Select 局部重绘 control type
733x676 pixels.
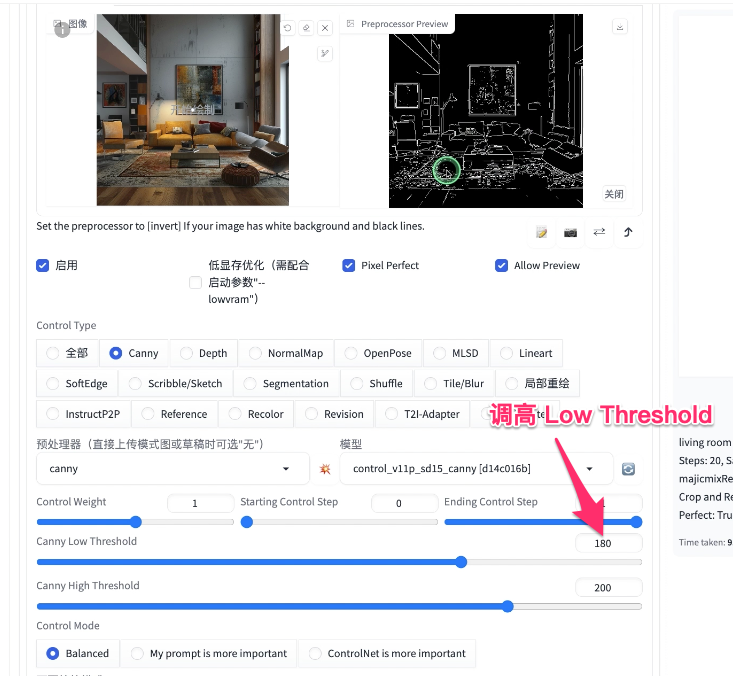coord(538,383)
